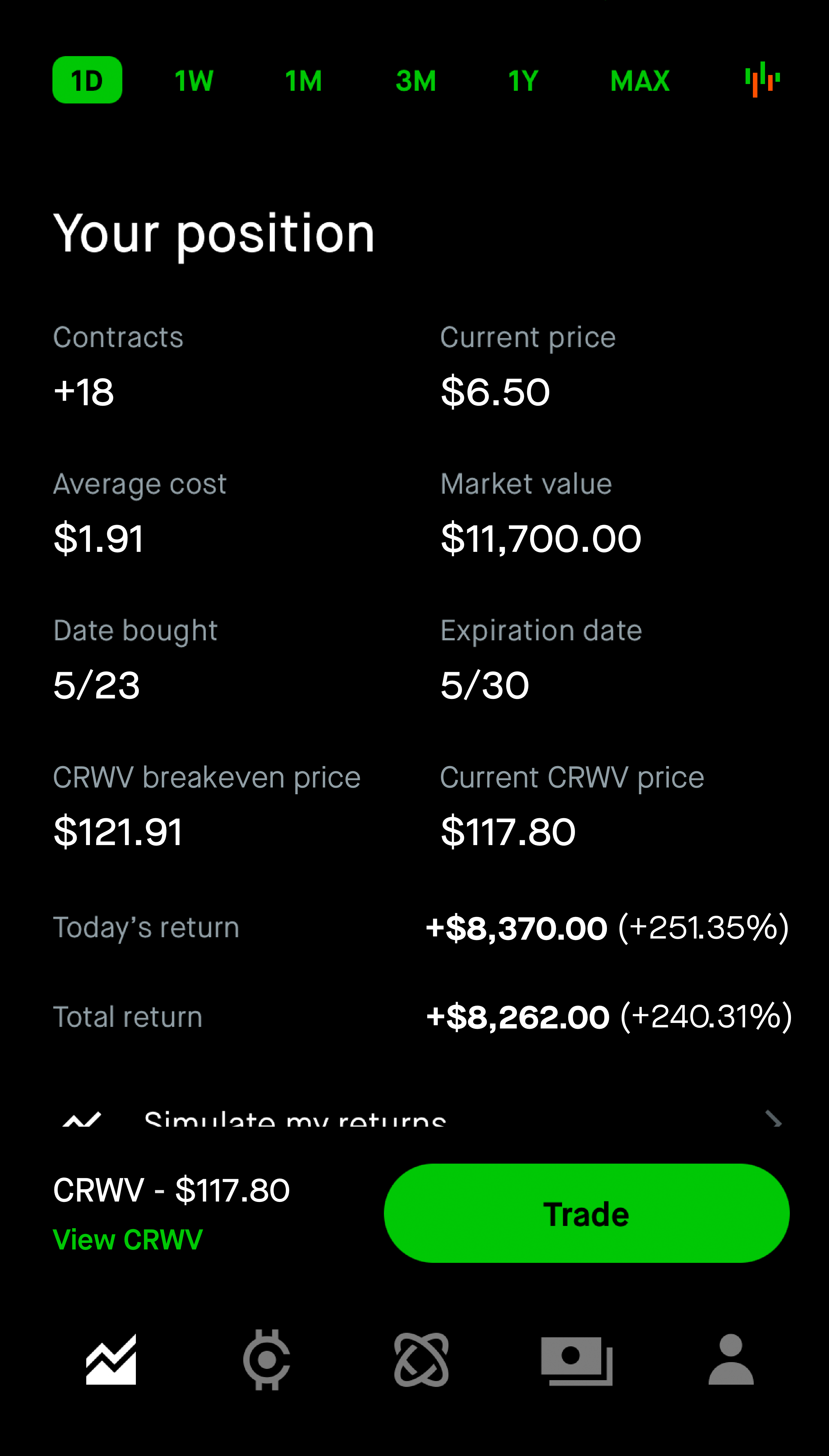This screenshot has height=1456, width=829.
Task: Select the MAX time range
Action: 640,80
